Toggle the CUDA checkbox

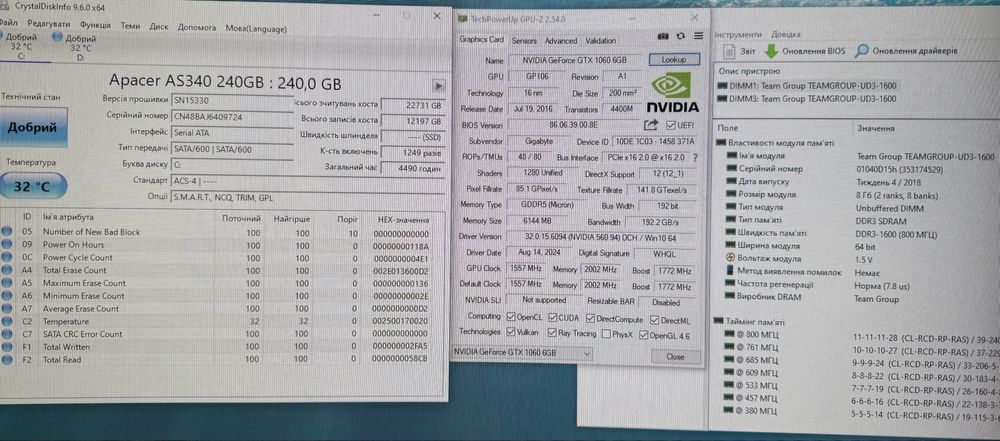click(x=554, y=317)
